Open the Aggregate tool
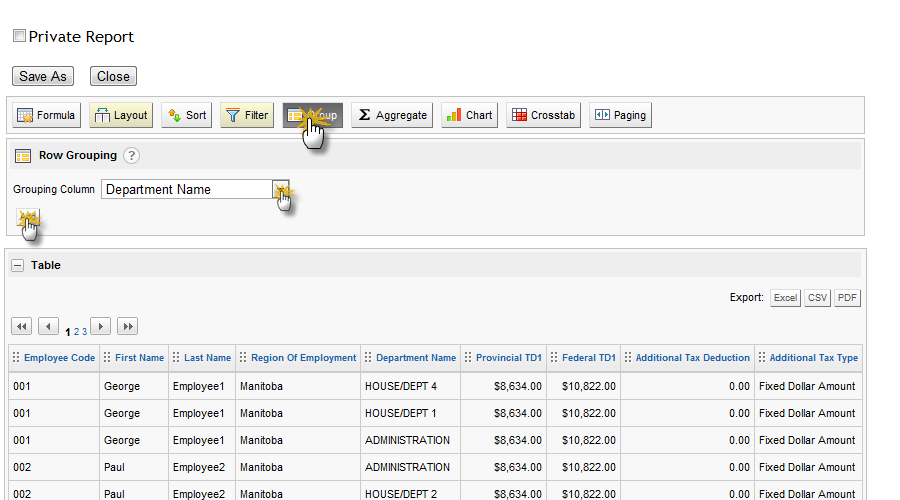Screen dimensions: 900x500 coord(392,115)
